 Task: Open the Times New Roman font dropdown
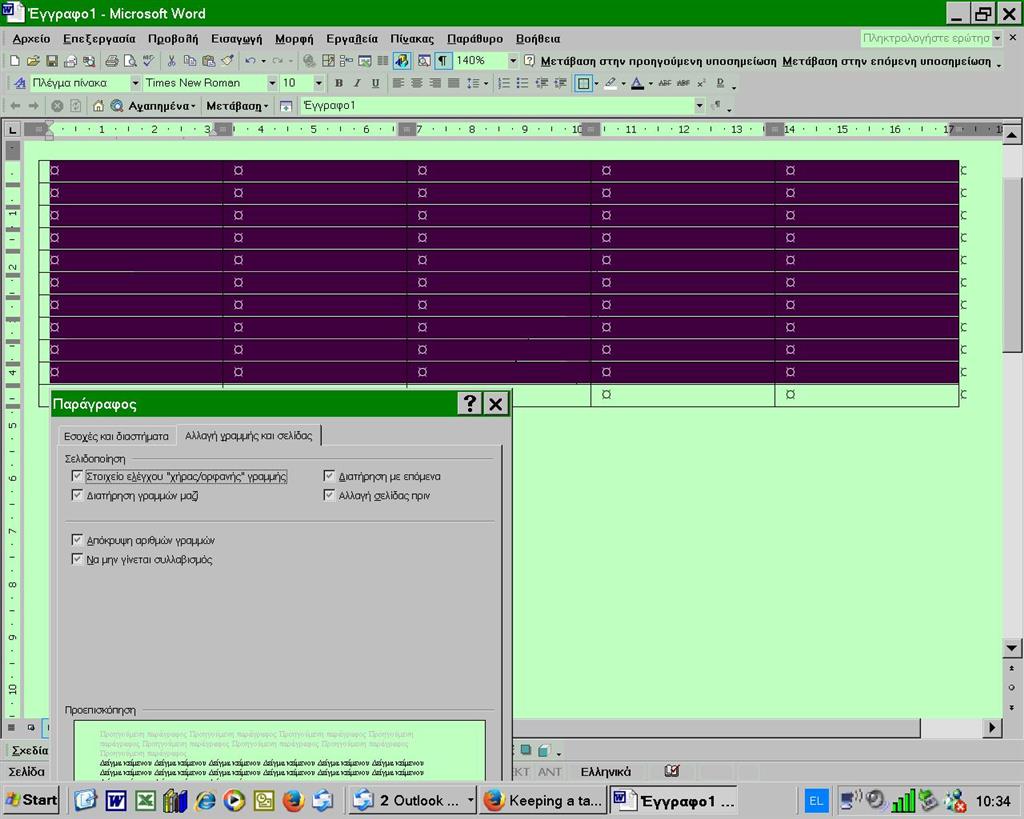[x=273, y=83]
